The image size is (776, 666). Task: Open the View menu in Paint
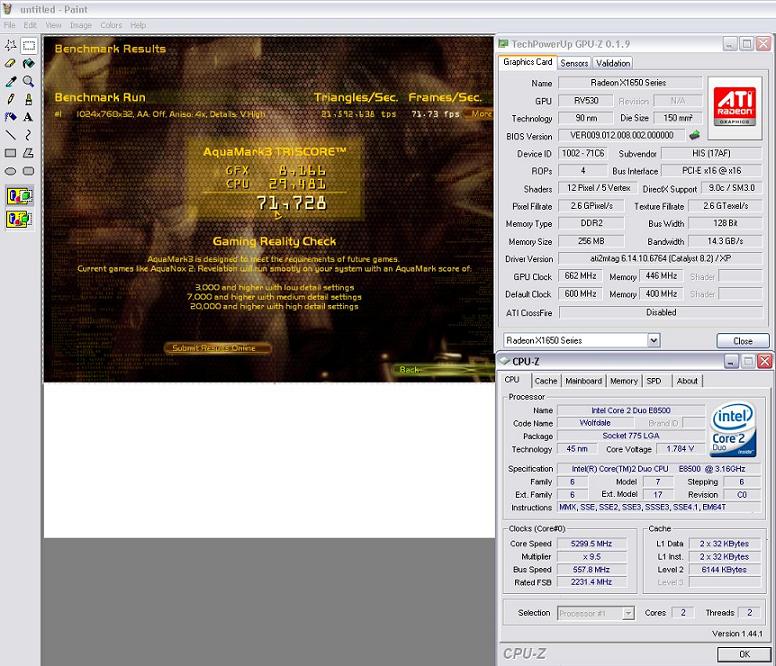coord(53,25)
